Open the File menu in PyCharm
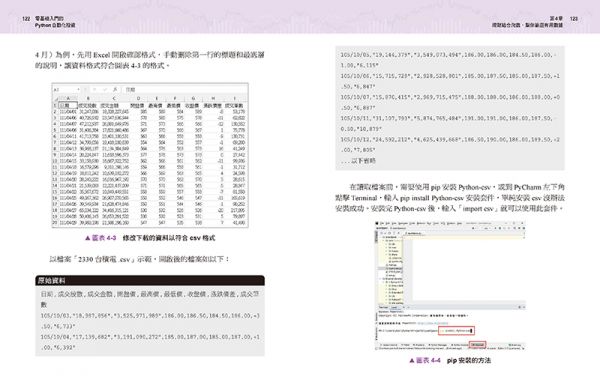 pyautogui.click(x=382, y=223)
